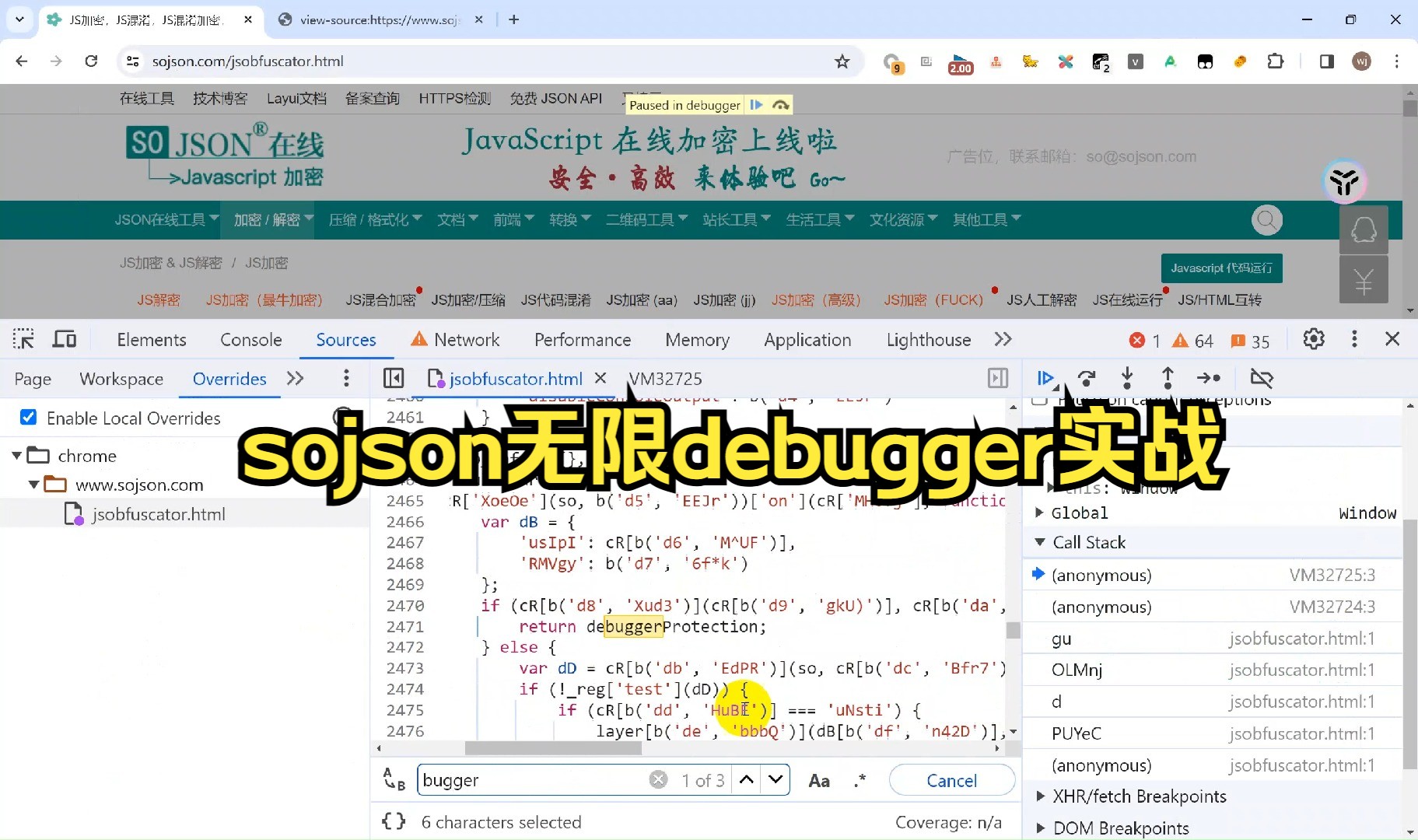Go to next search match
Image resolution: width=1418 pixels, height=840 pixels.
click(x=776, y=780)
